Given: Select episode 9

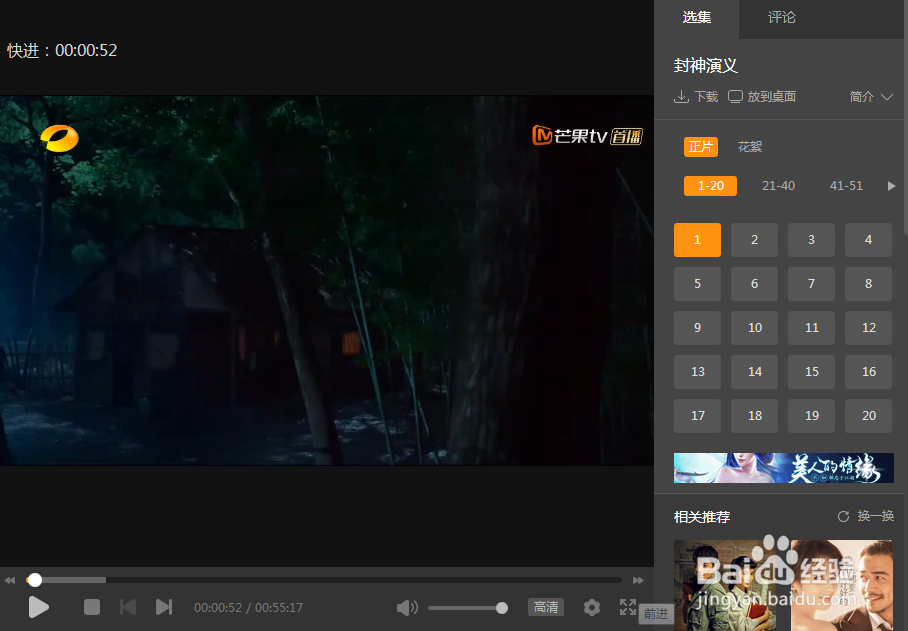Looking at the screenshot, I should (x=697, y=328).
